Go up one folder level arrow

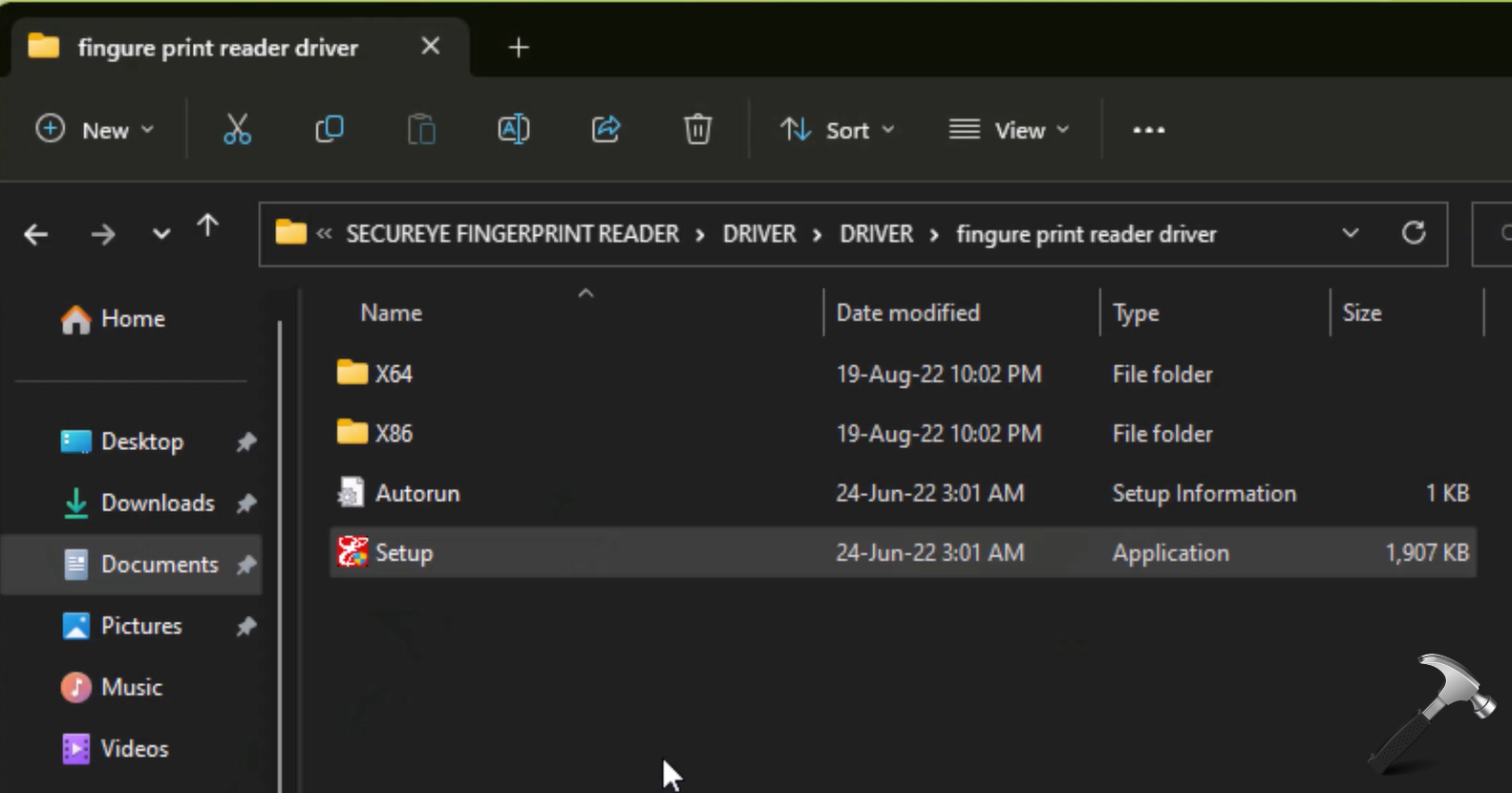[x=207, y=226]
